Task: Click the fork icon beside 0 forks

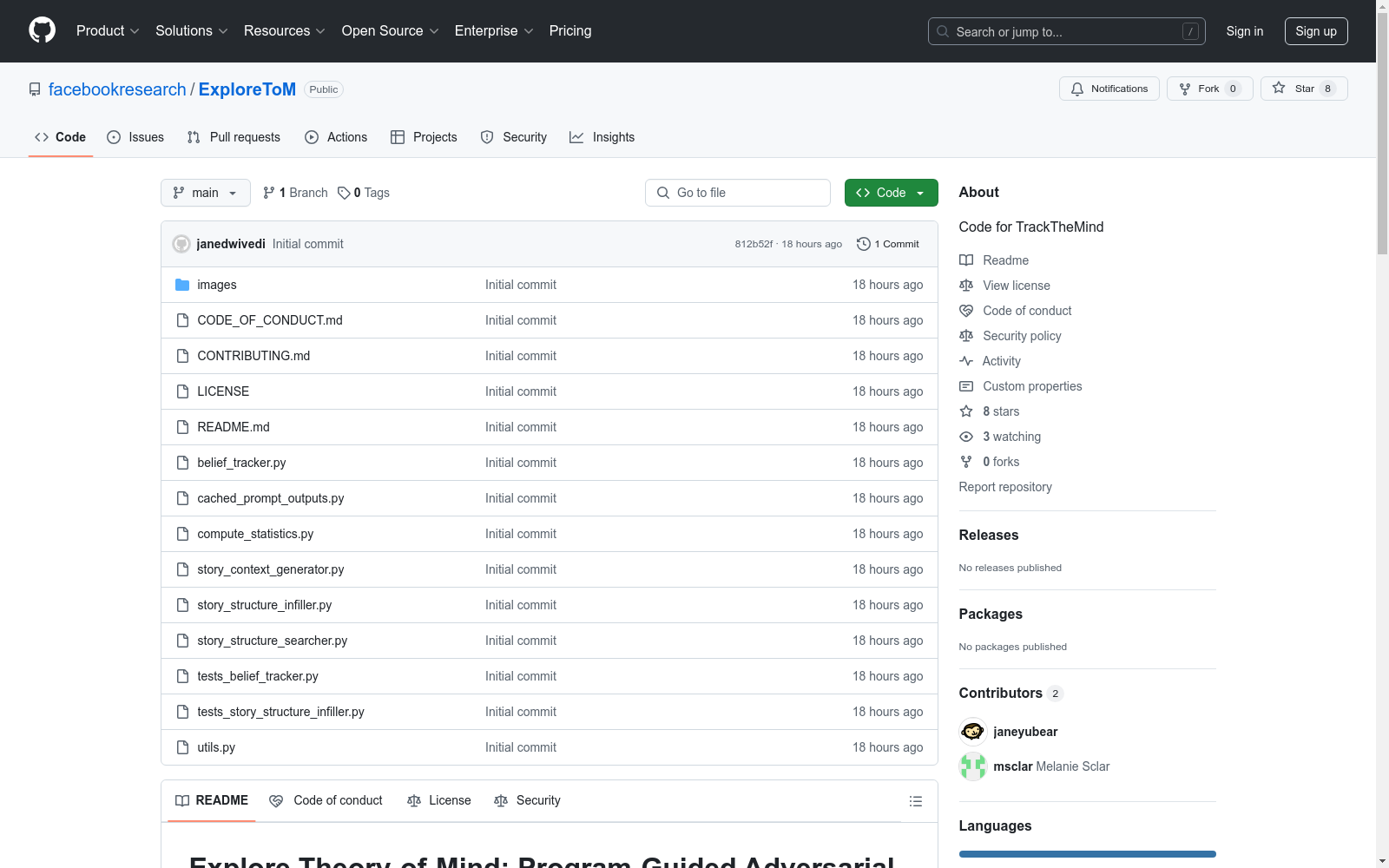Action: coord(966,462)
